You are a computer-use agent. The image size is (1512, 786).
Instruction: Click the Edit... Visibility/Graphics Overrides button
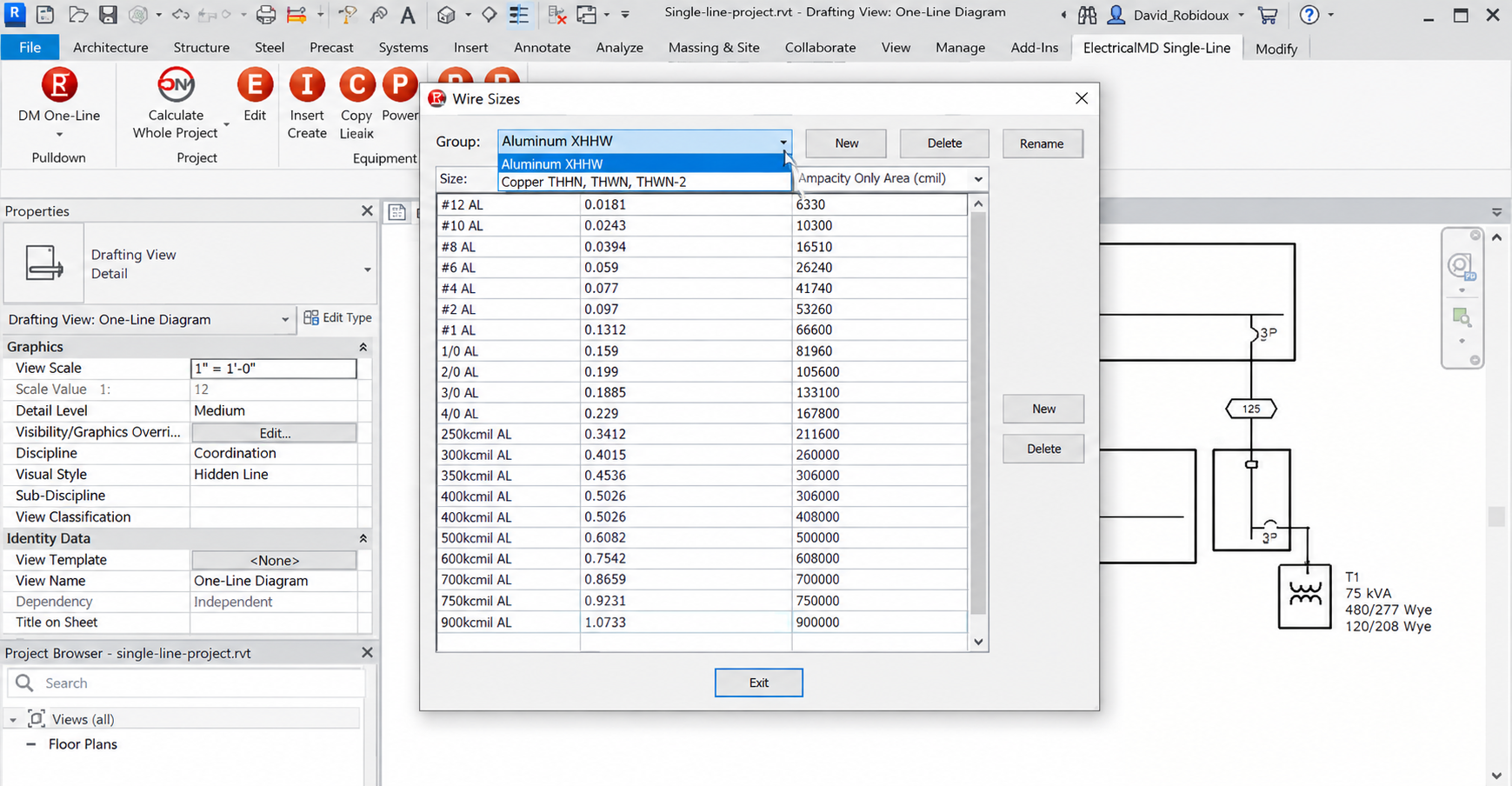[275, 432]
